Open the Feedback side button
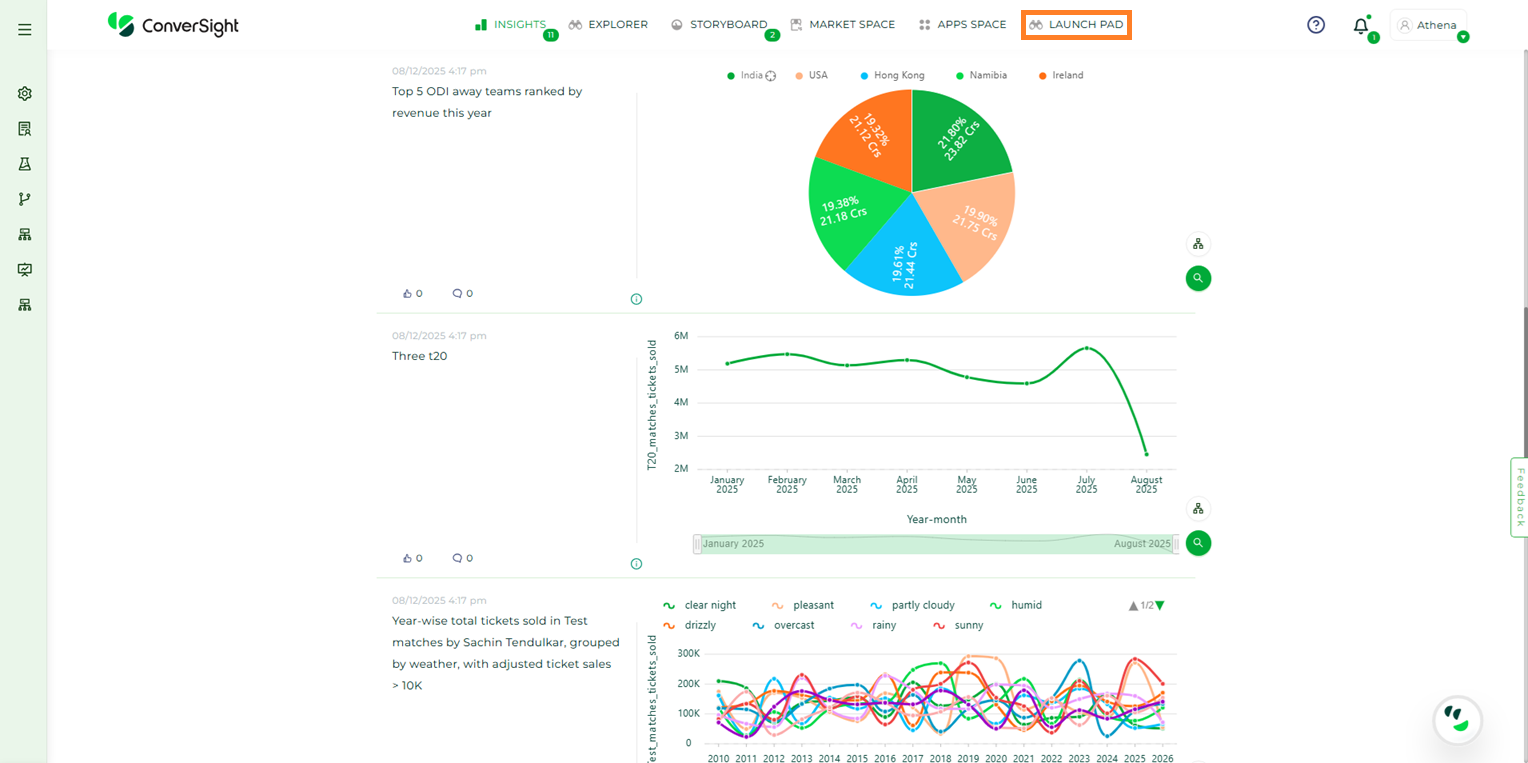The image size is (1528, 763). (1520, 497)
